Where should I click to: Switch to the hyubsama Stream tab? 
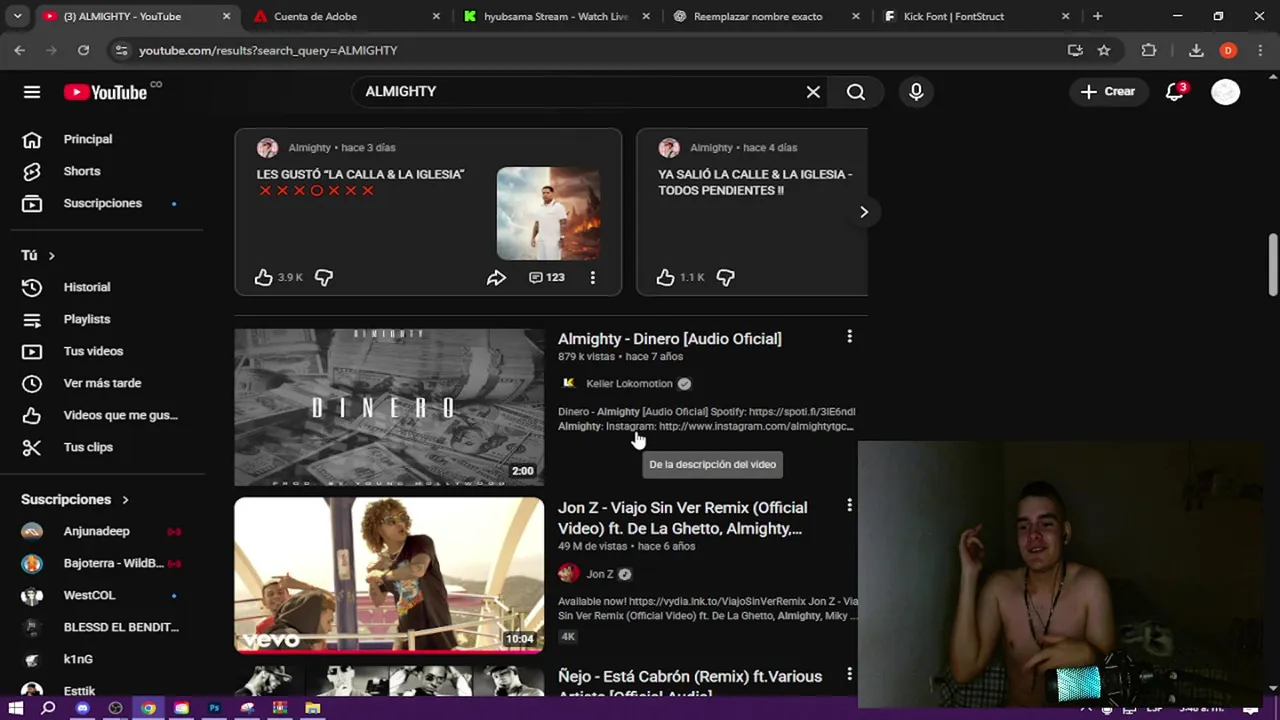point(556,16)
